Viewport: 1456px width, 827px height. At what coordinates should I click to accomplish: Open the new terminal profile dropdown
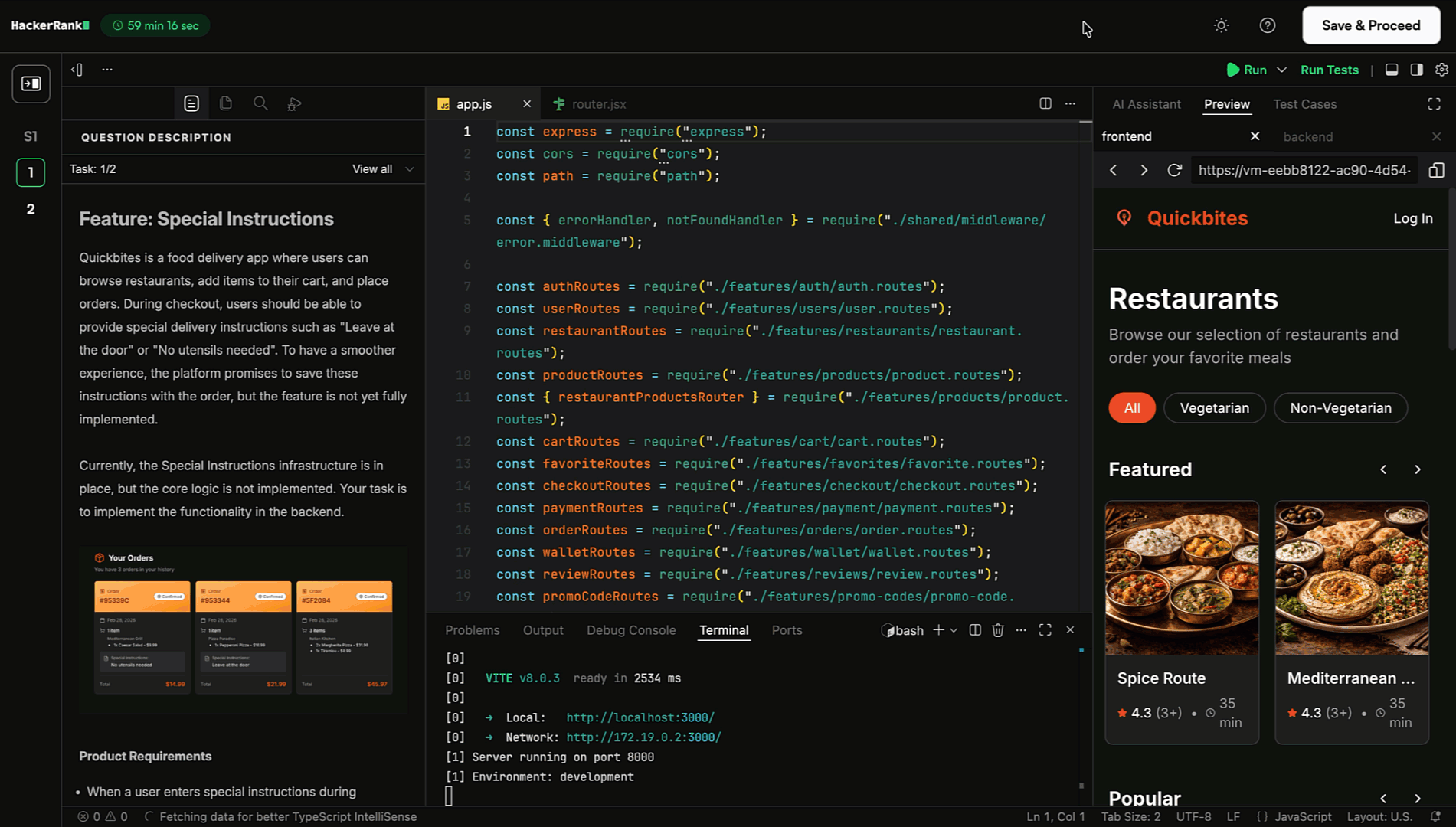(954, 630)
